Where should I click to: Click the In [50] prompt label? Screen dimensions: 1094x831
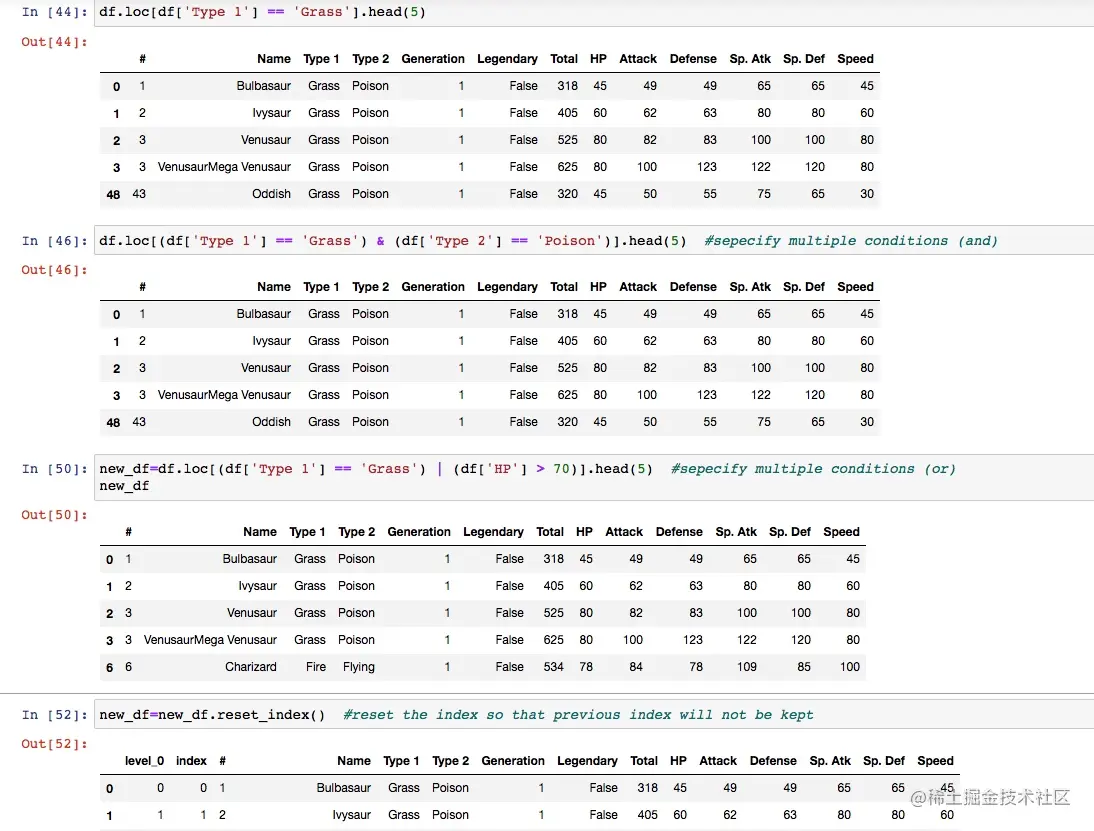click(x=54, y=469)
